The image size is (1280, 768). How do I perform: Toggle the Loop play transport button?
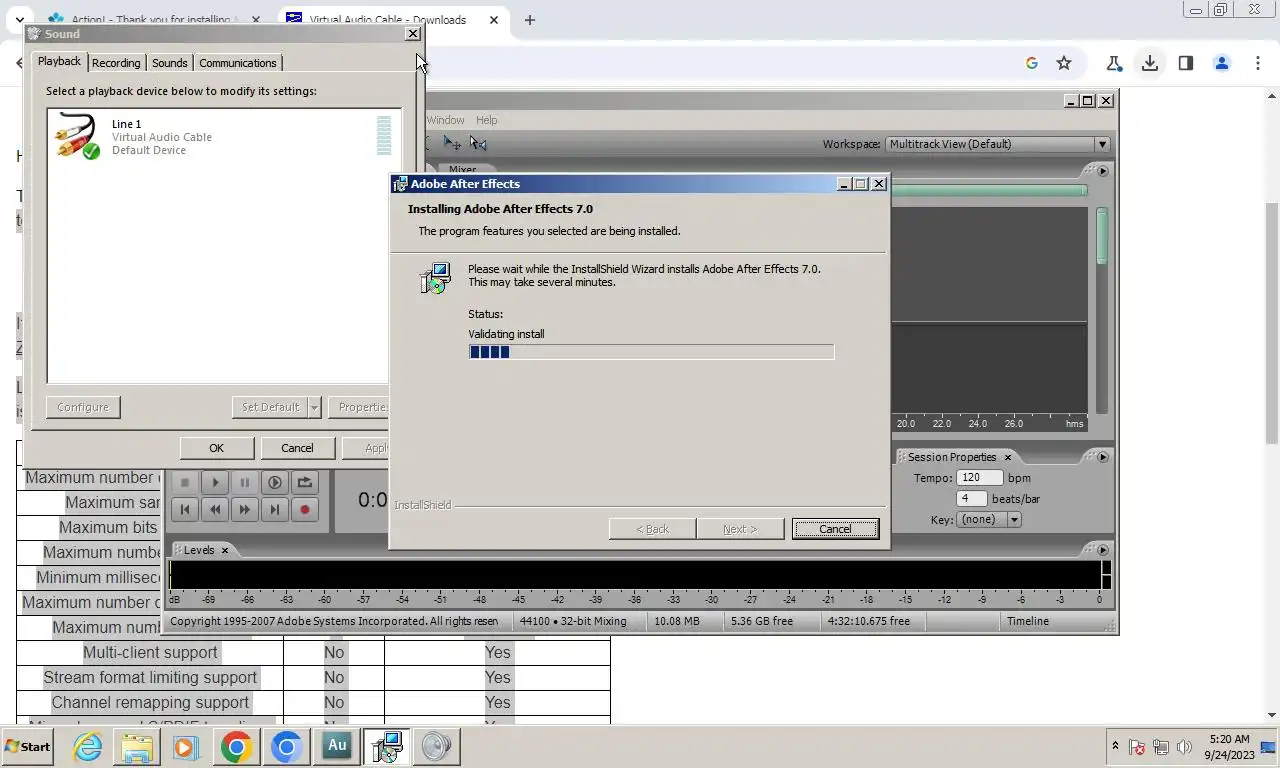click(x=305, y=482)
